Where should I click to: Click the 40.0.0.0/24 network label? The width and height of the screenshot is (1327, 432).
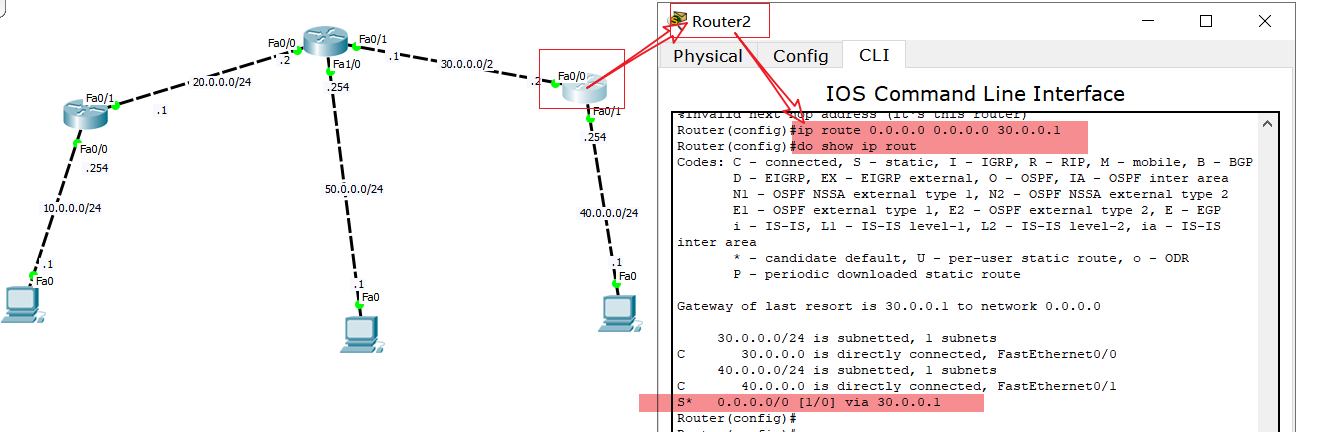click(x=609, y=212)
